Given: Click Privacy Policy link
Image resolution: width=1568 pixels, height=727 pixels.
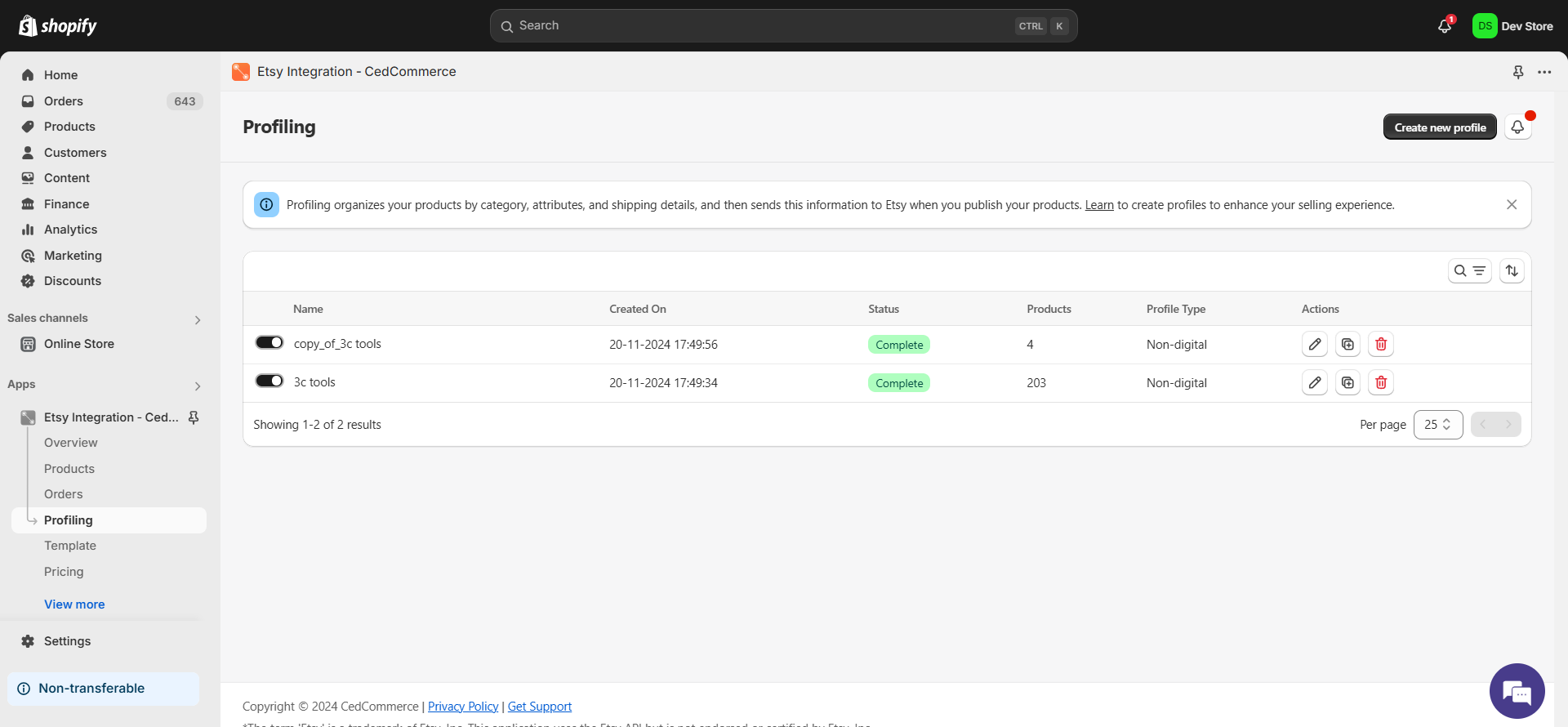Looking at the screenshot, I should (x=463, y=707).
